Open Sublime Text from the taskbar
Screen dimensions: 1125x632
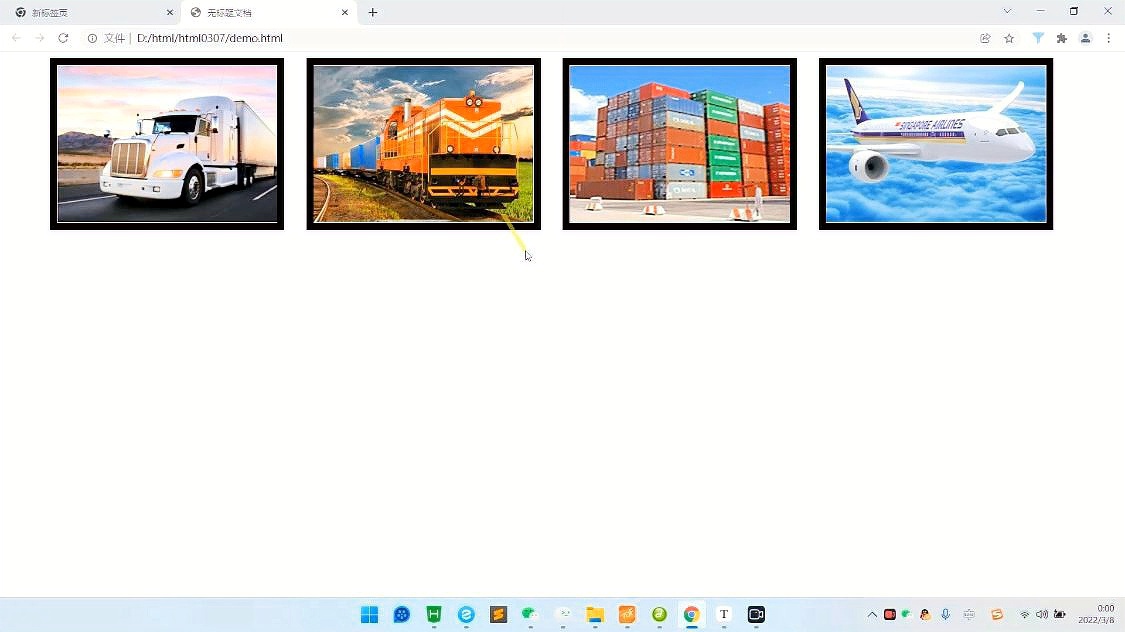point(498,615)
